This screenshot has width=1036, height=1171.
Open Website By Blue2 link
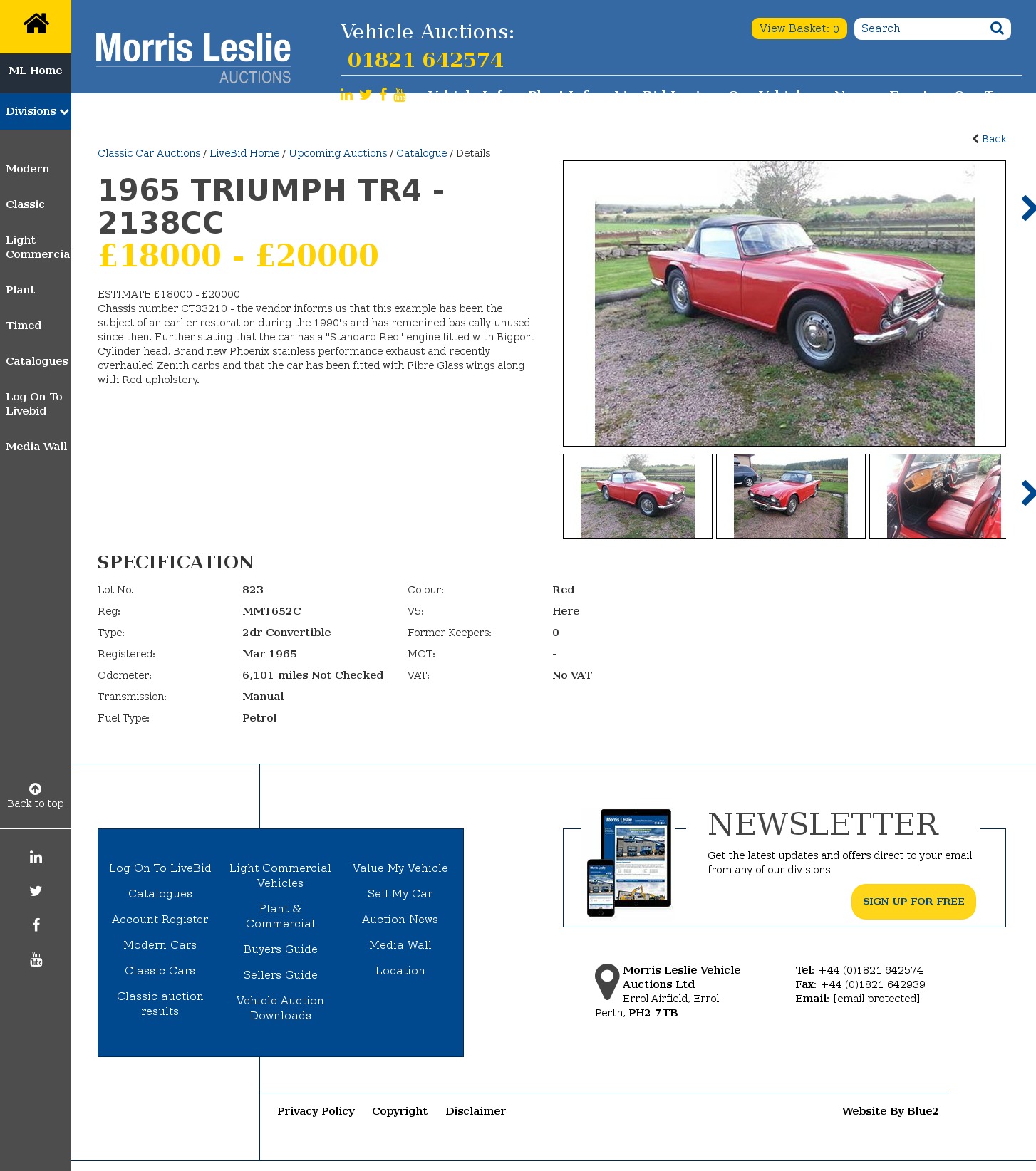pos(890,1111)
